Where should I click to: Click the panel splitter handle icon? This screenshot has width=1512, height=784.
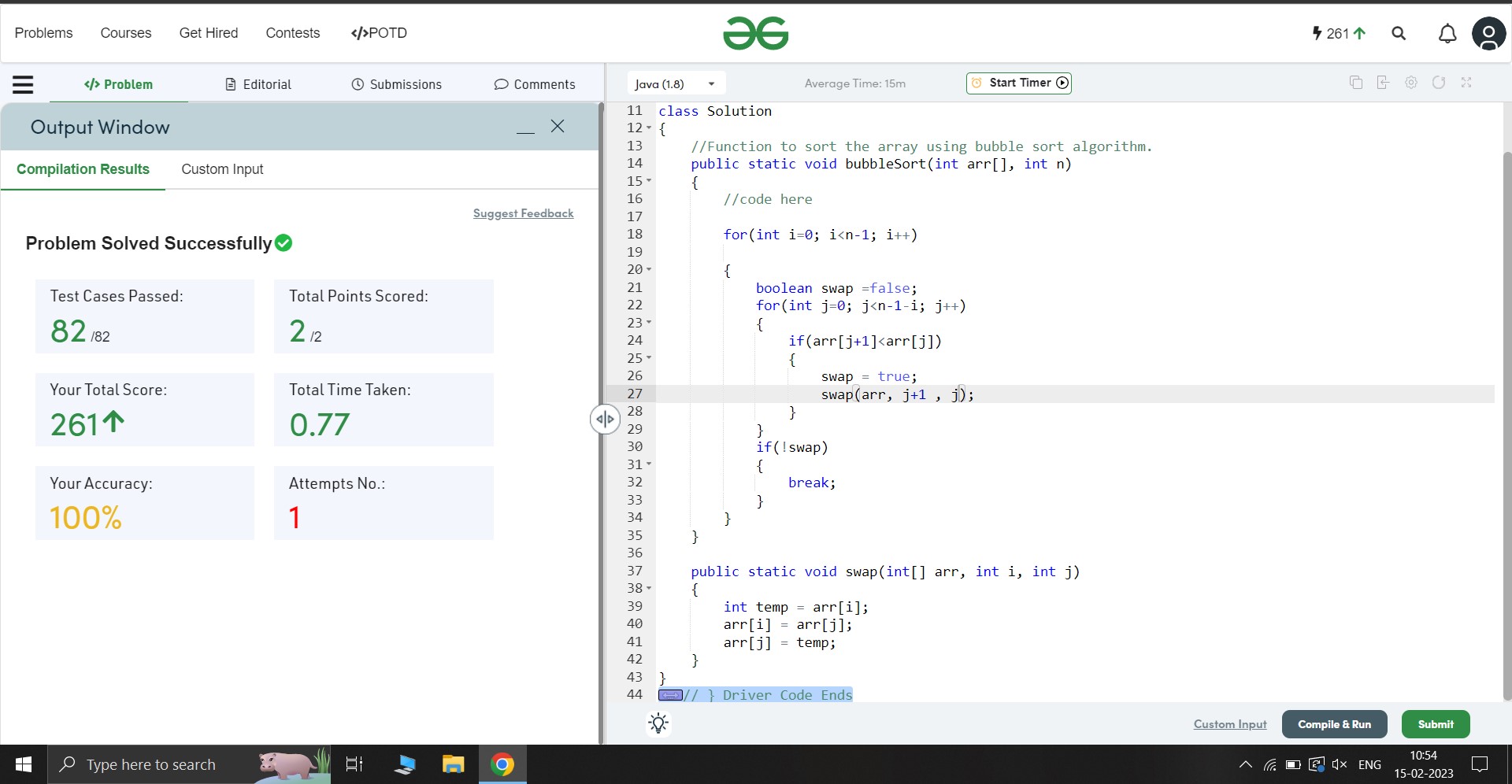coord(605,419)
